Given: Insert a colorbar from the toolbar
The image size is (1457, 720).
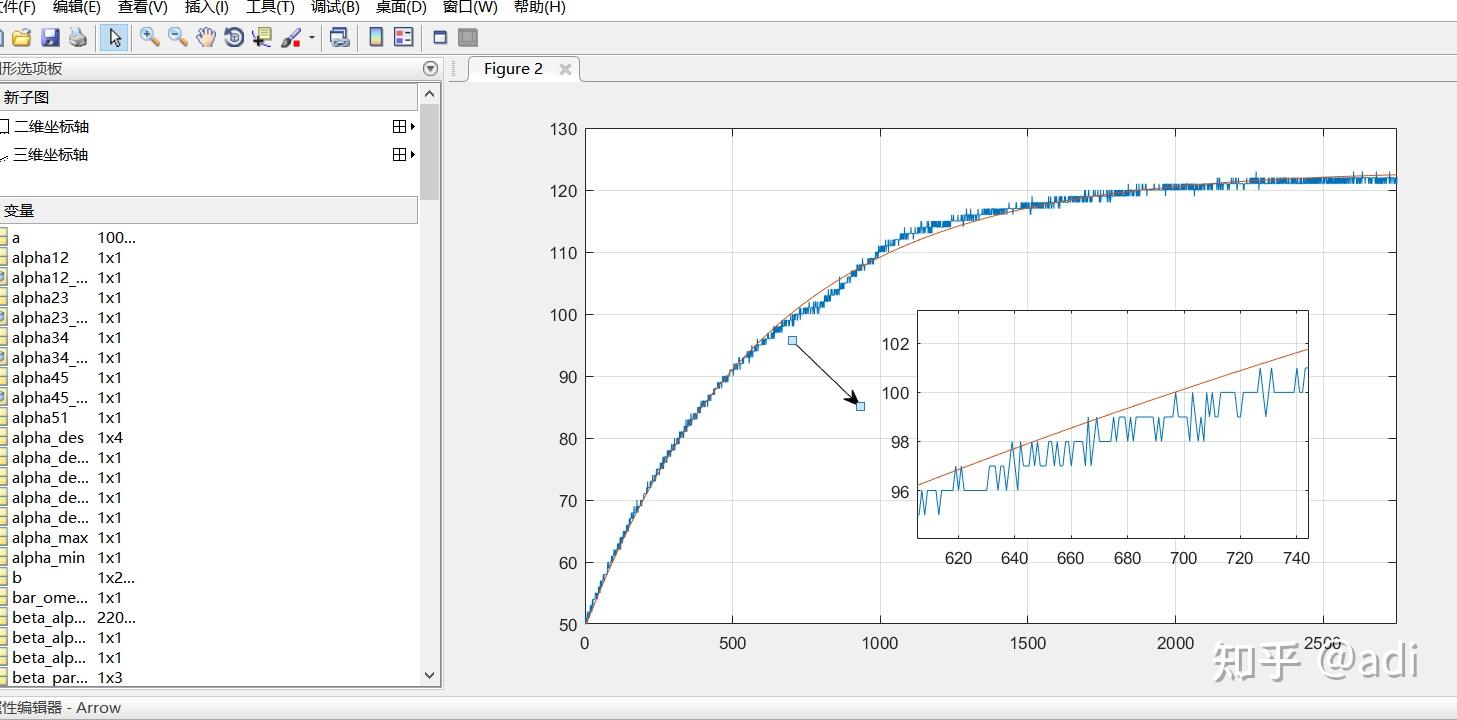Looking at the screenshot, I should (x=376, y=38).
